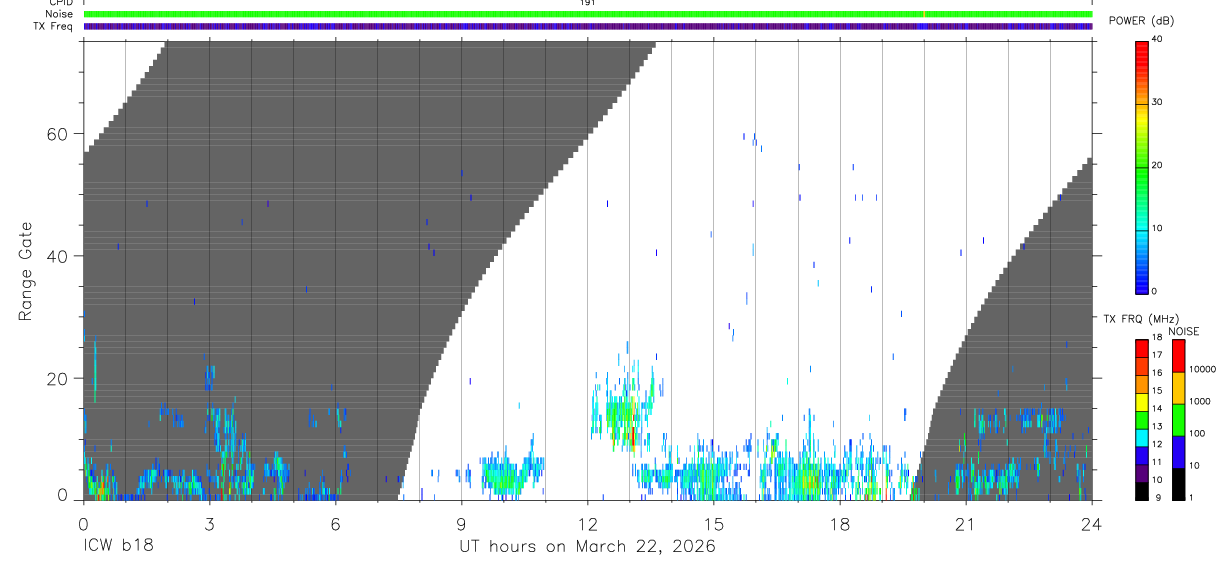This screenshot has height=567, width=1228.
Task: Click the CPID value 191
Action: coord(587,3)
